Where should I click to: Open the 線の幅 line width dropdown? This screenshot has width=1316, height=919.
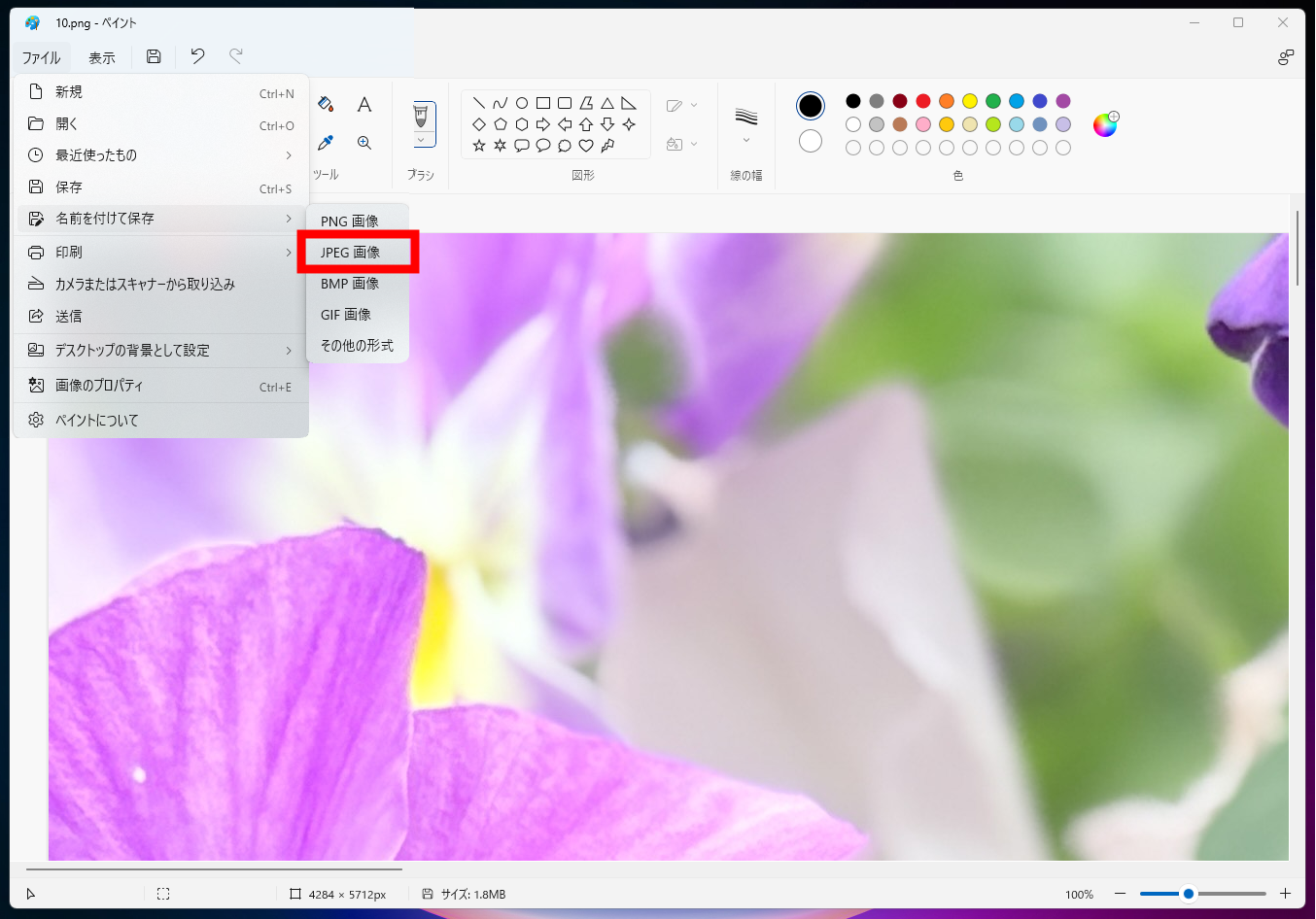pyautogui.click(x=745, y=141)
